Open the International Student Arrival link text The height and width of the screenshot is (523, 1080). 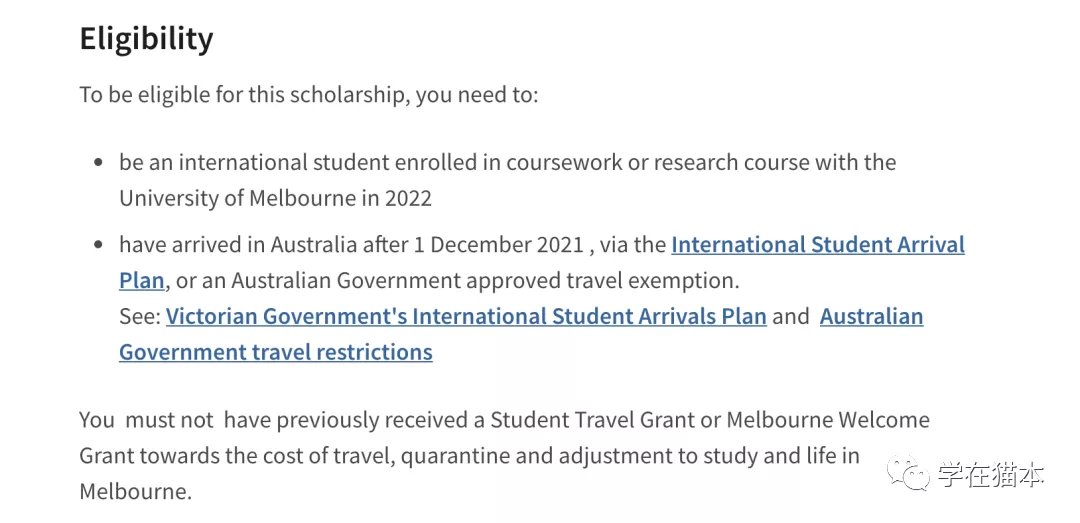click(x=818, y=245)
